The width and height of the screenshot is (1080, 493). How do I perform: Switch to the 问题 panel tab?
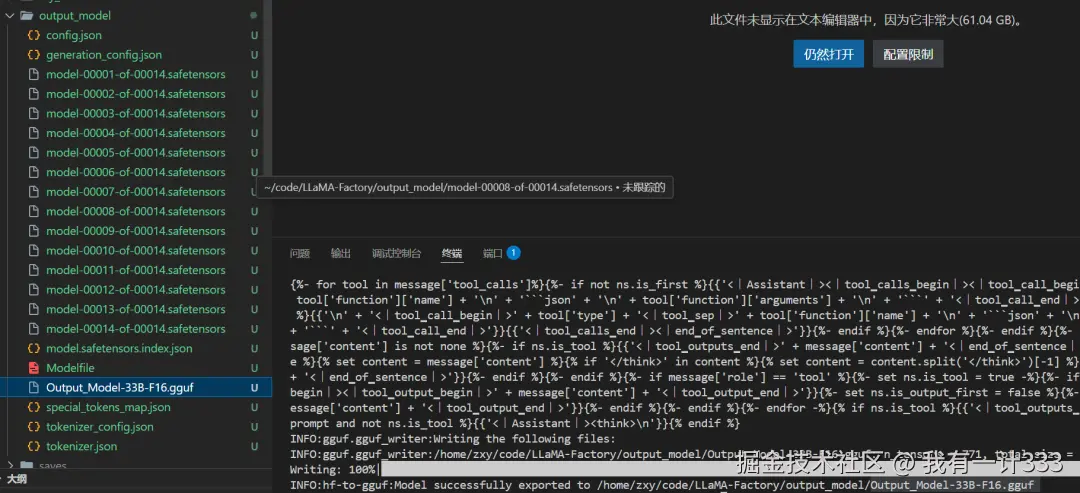tap(300, 253)
